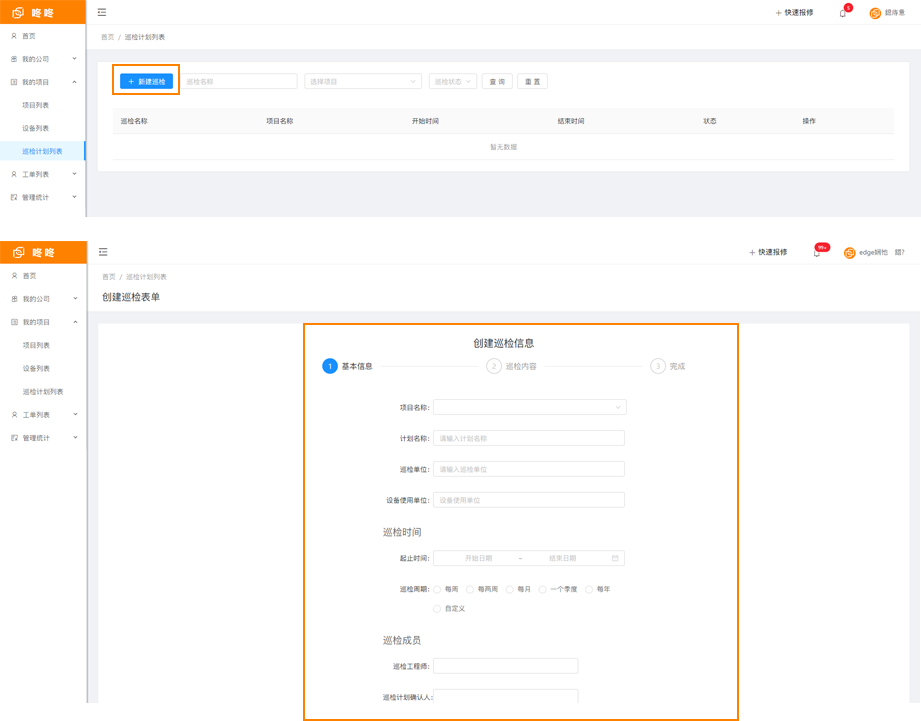The height and width of the screenshot is (721, 921).
Task: Expand the 巡检状态 status dropdown
Action: point(452,82)
